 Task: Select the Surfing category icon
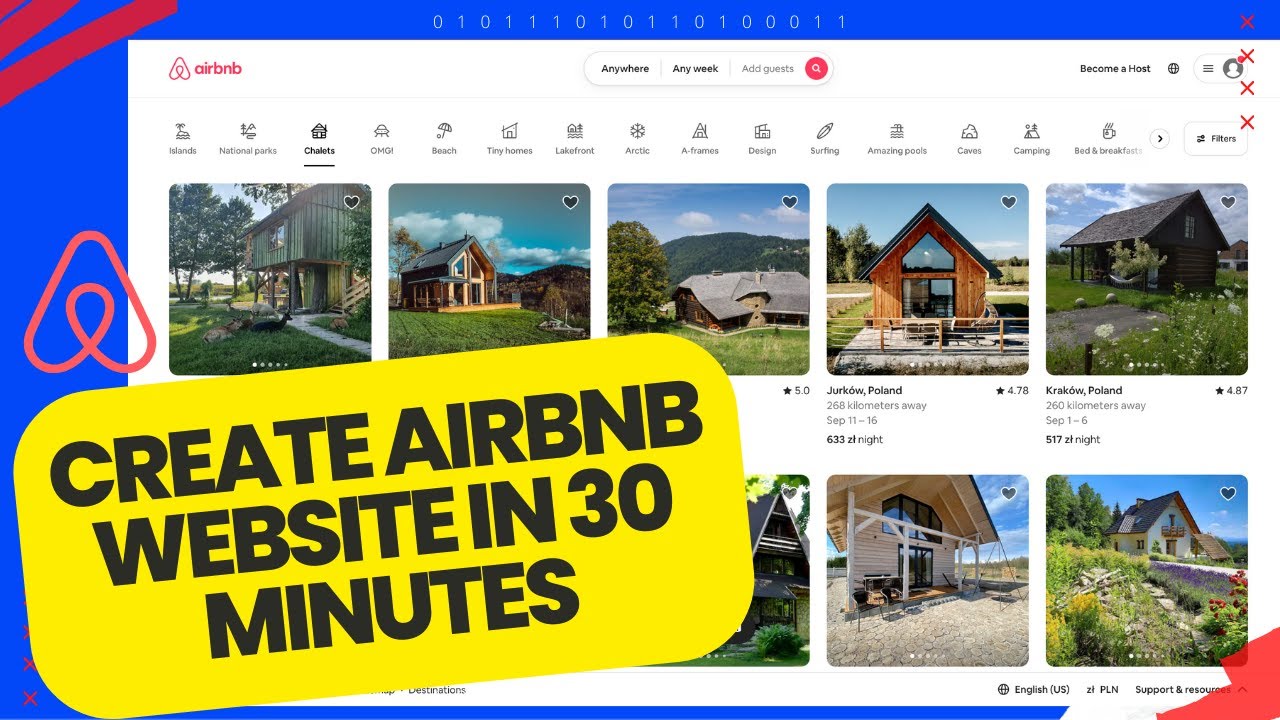(825, 131)
